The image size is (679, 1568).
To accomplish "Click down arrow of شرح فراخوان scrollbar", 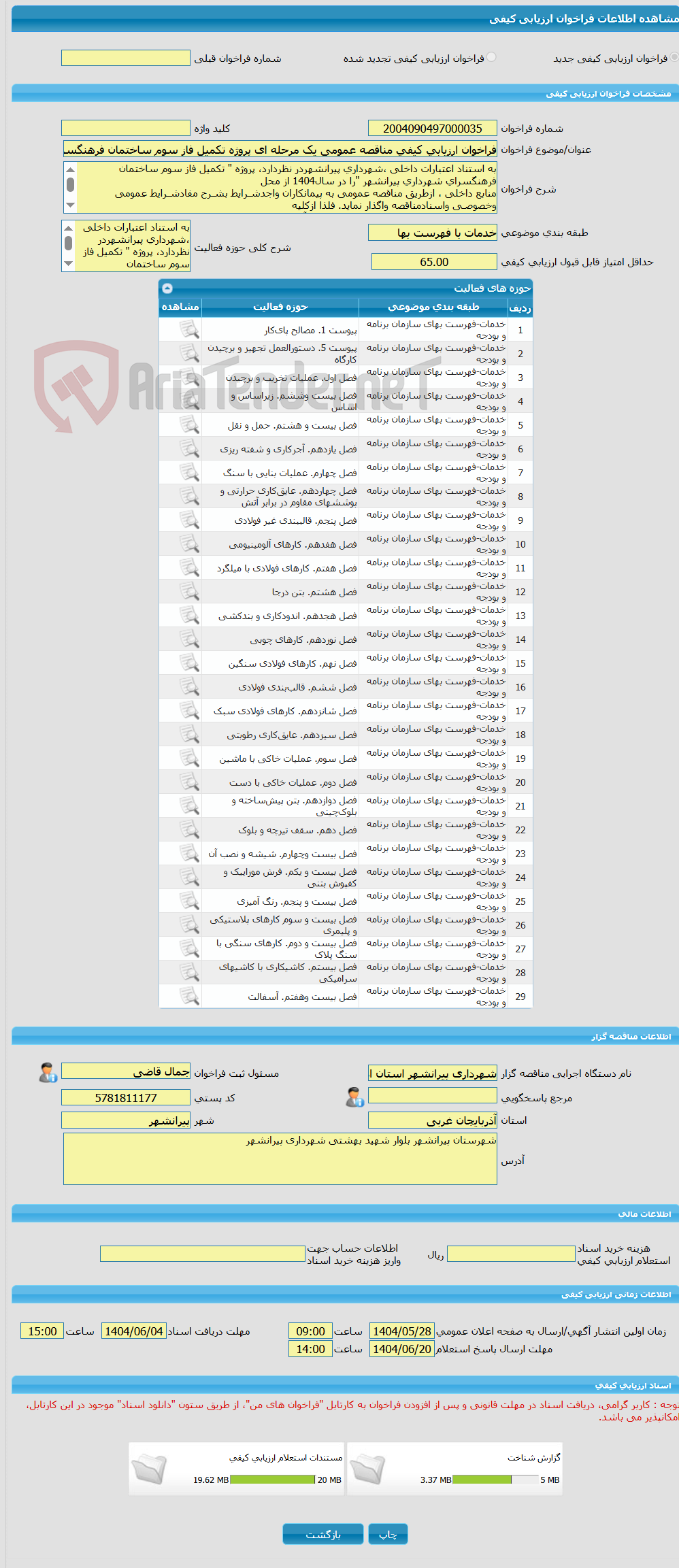I will pyautogui.click(x=70, y=205).
